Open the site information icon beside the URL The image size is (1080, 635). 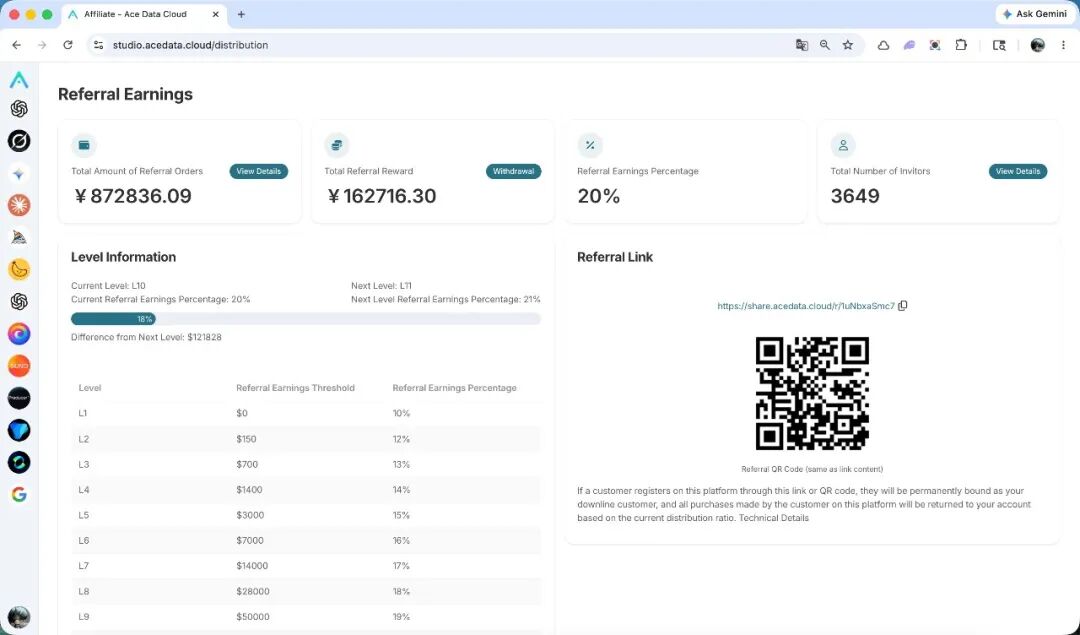(x=98, y=45)
